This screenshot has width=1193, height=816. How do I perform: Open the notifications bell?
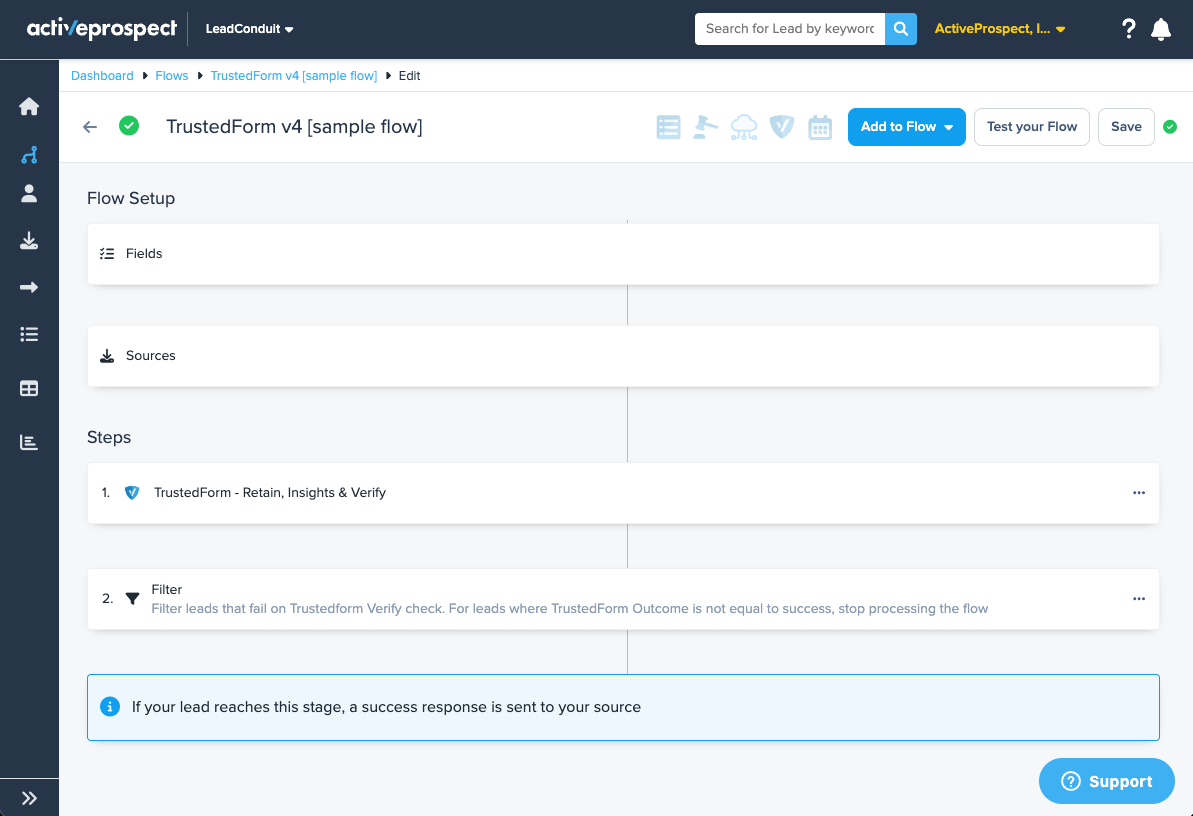[1161, 29]
